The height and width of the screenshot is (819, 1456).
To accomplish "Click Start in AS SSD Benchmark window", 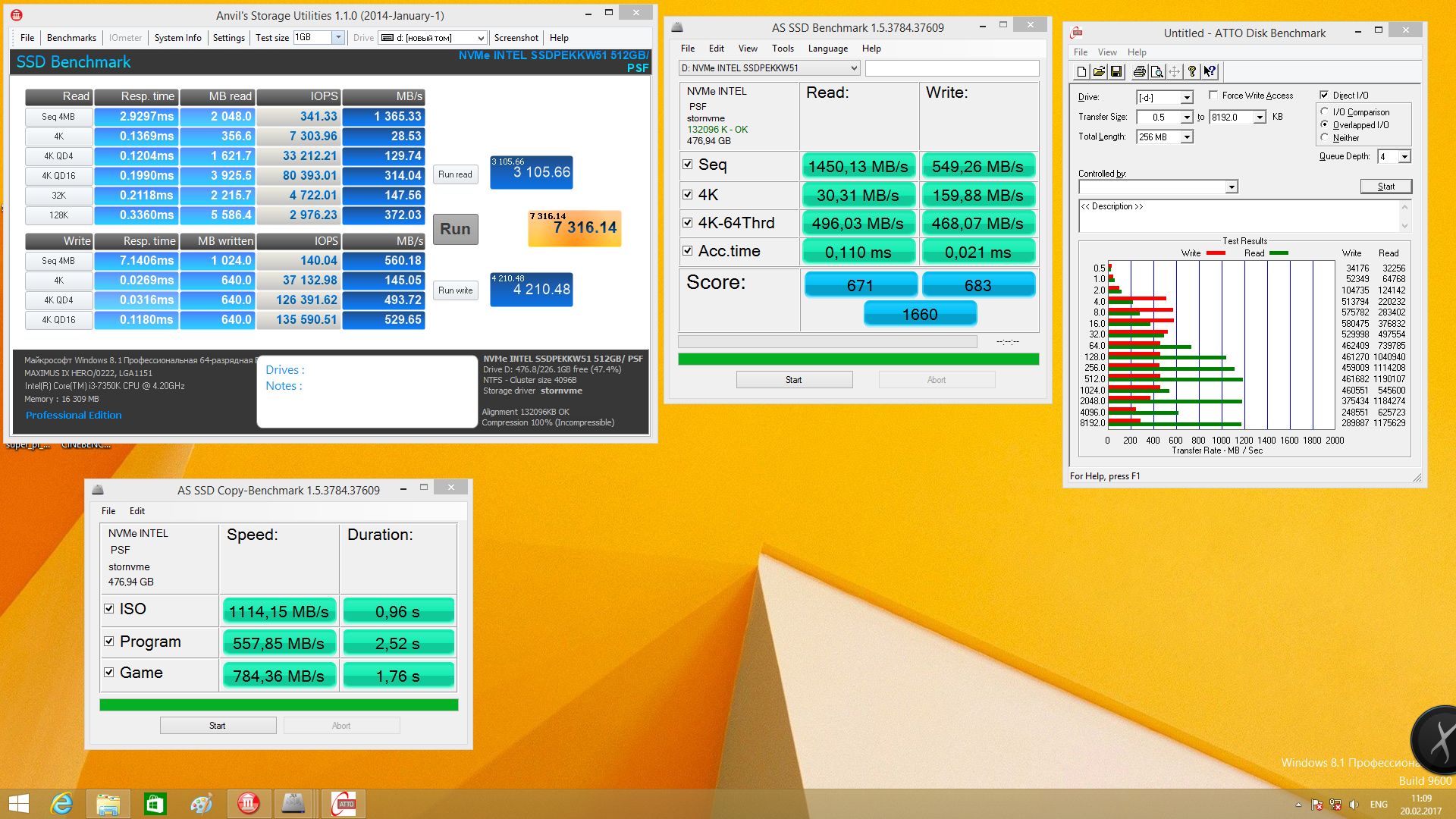I will click(x=794, y=380).
